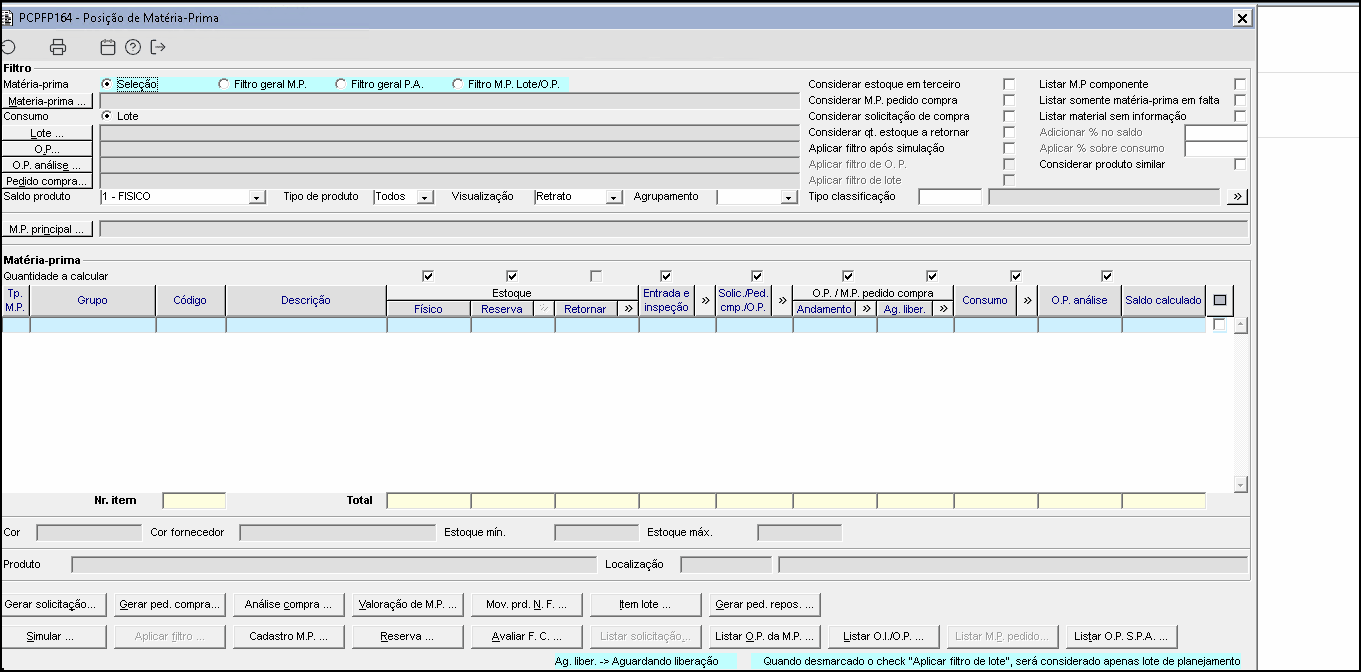Screen dimensions: 1361x672
Task: Click the Item lote ... button
Action: pyautogui.click(x=645, y=605)
